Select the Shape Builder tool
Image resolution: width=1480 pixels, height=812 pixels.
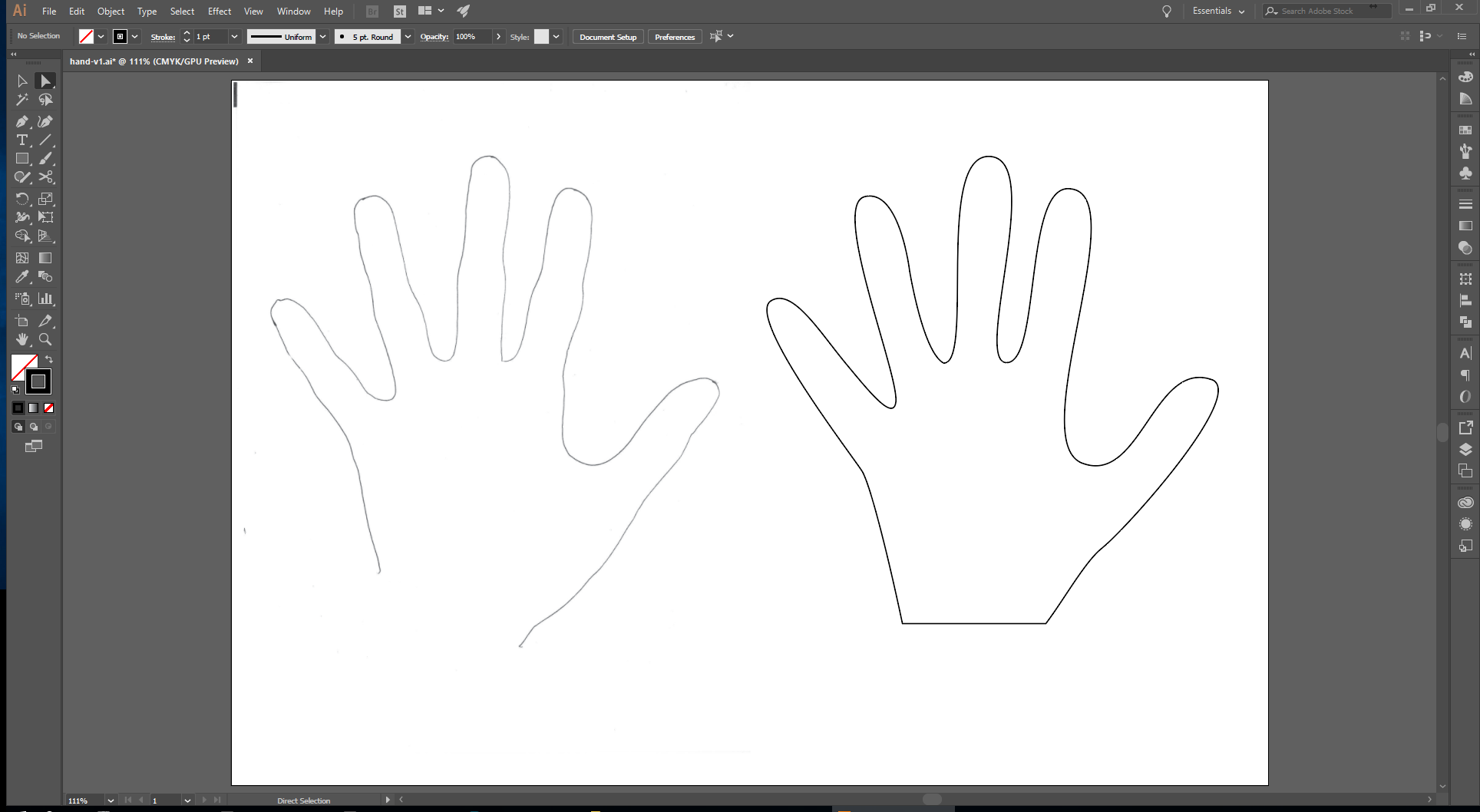click(x=22, y=236)
